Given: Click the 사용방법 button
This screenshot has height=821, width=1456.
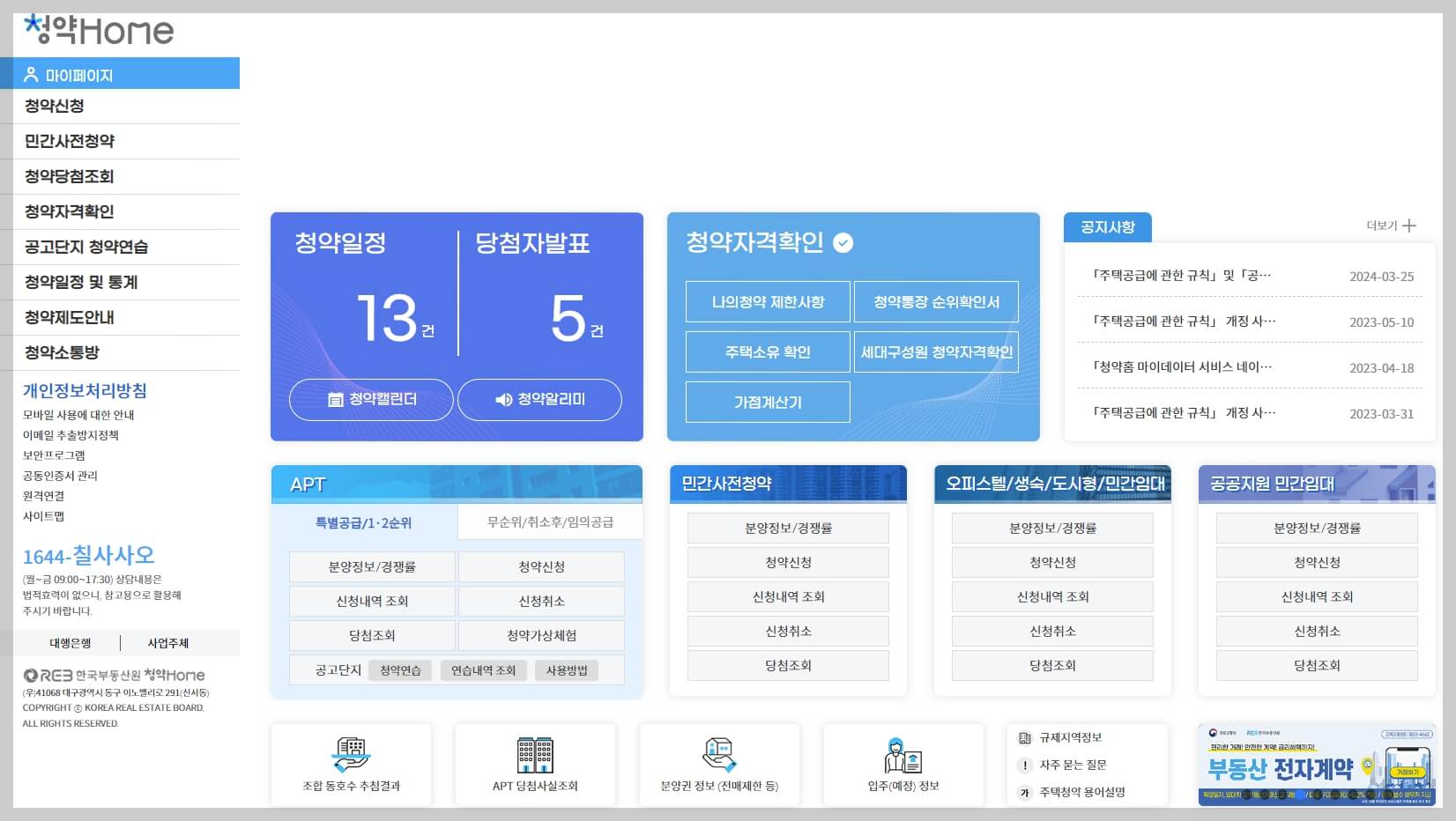Looking at the screenshot, I should click(x=566, y=670).
